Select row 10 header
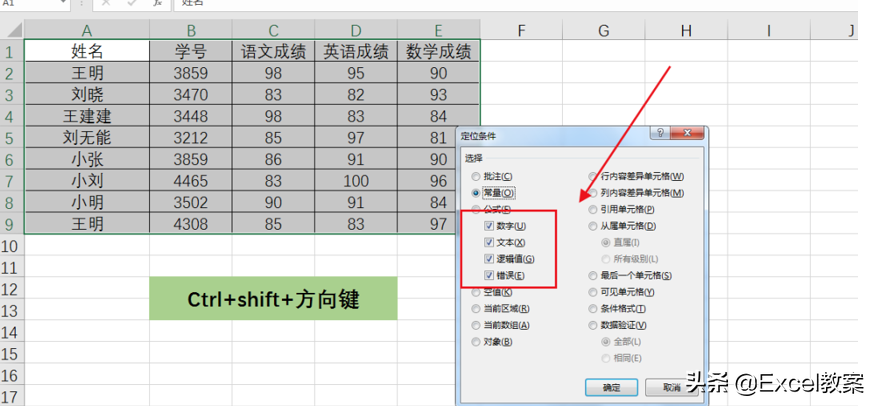 pyautogui.click(x=12, y=246)
